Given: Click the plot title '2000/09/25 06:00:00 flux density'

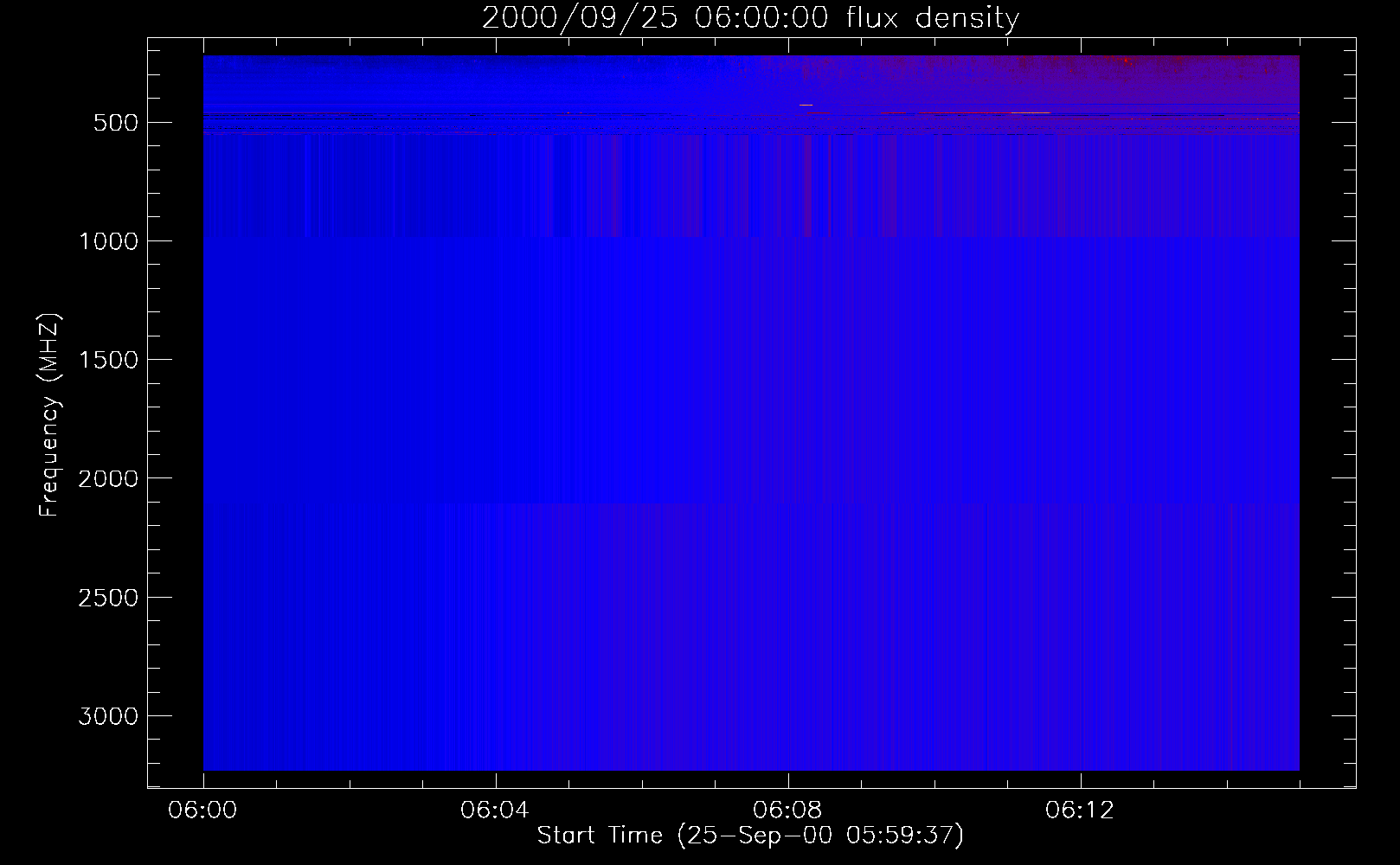Looking at the screenshot, I should point(750,18).
